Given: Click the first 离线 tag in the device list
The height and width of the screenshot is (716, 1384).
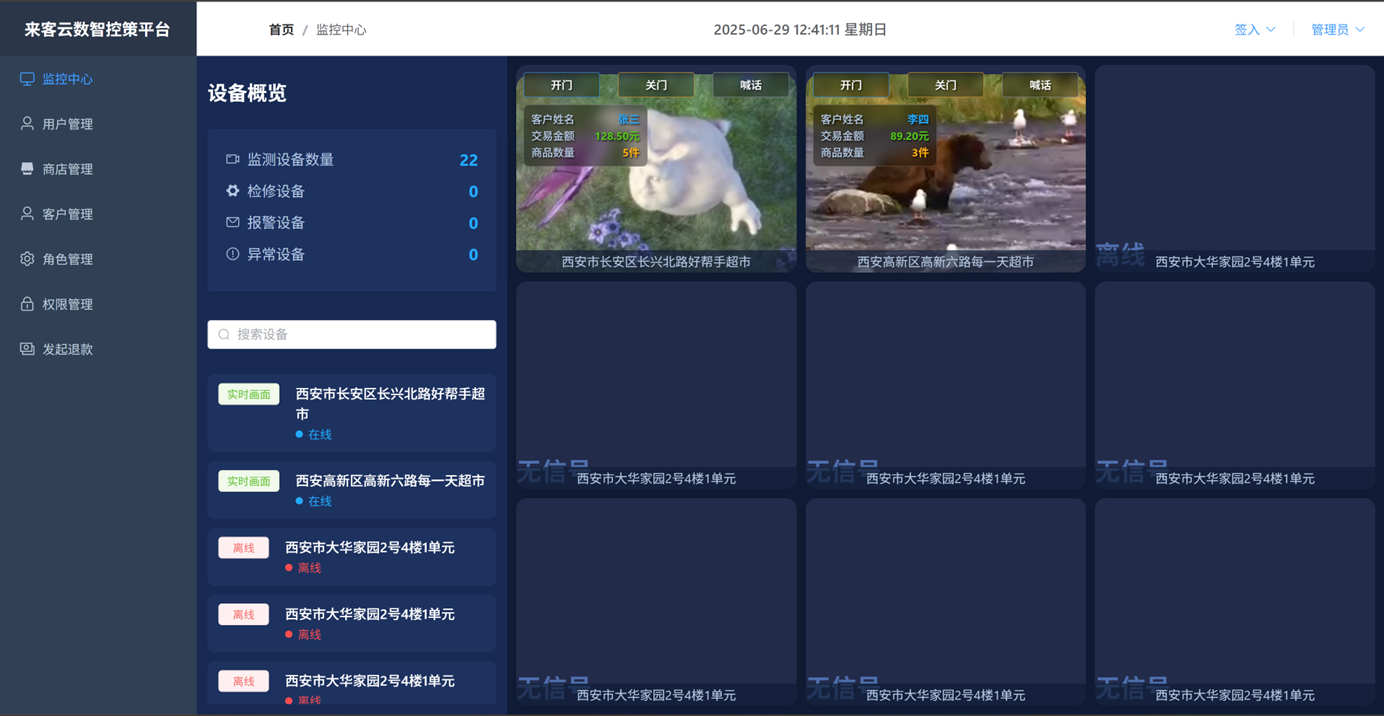Looking at the screenshot, I should (x=244, y=548).
